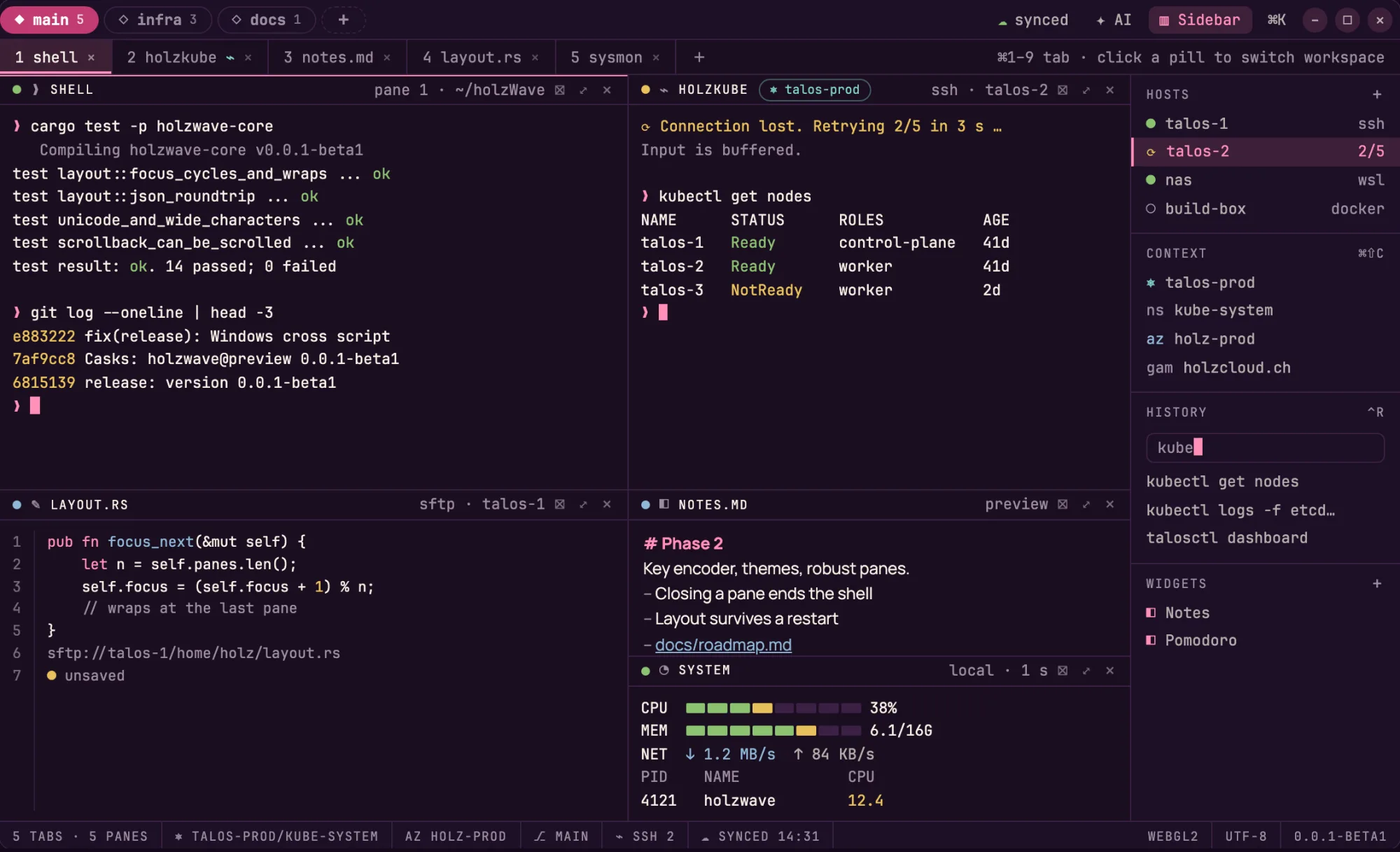Screen dimensions: 1400x852
Task: Open the Notes widget
Action: pos(1178,613)
